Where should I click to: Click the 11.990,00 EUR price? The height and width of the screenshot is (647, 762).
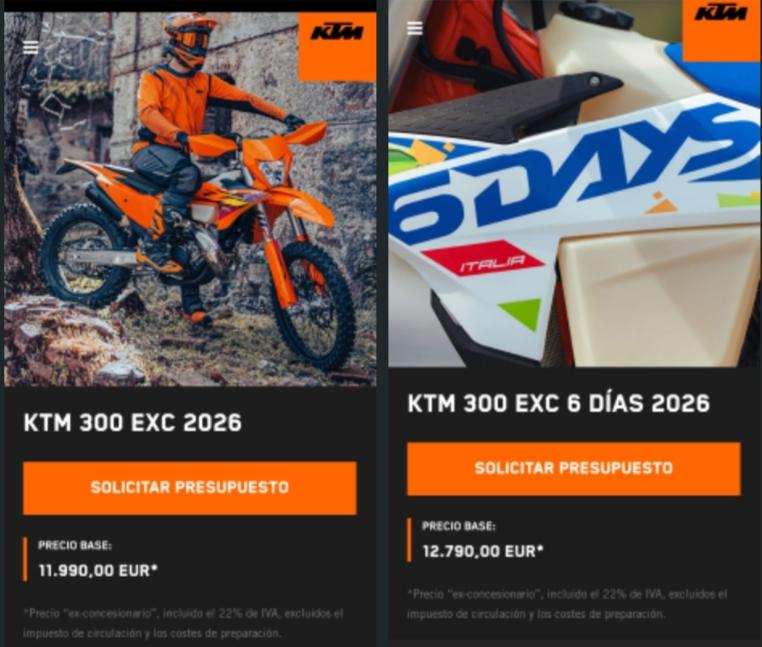point(98,570)
